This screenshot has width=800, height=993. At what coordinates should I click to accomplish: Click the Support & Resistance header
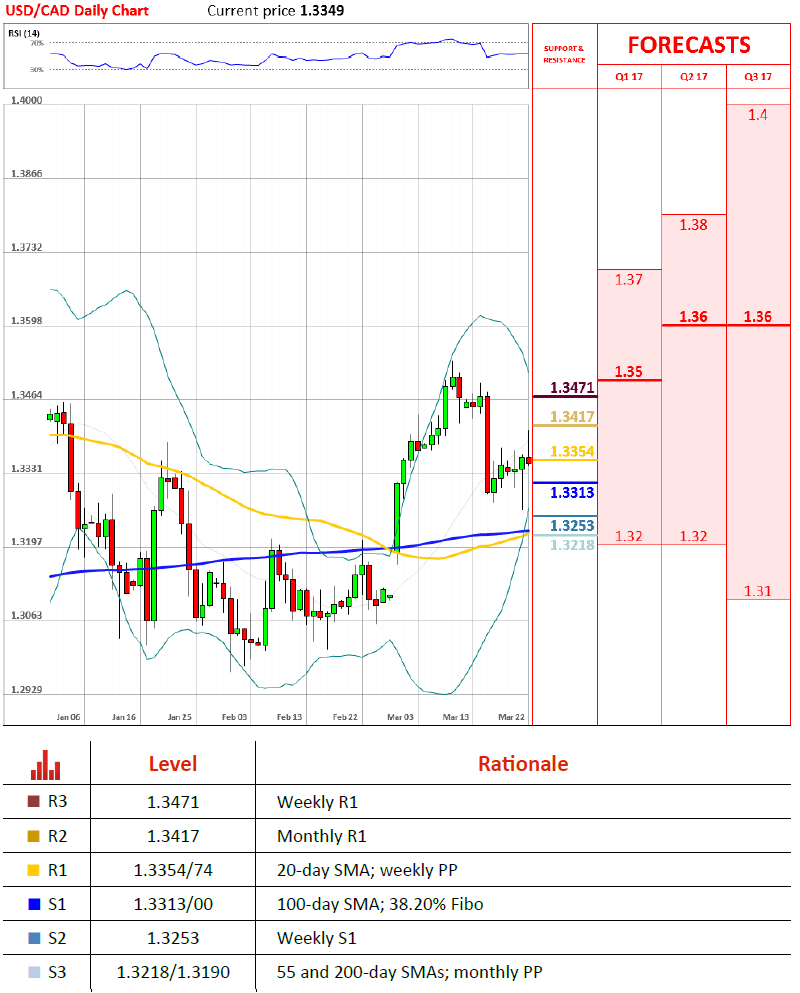point(564,54)
